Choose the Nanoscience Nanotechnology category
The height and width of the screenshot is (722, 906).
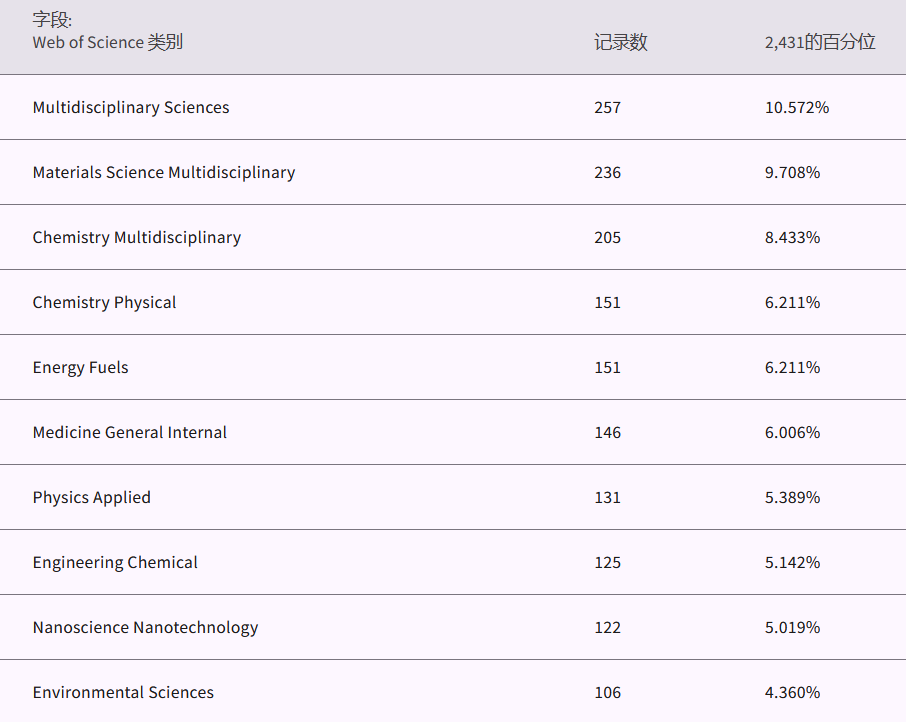tap(145, 627)
